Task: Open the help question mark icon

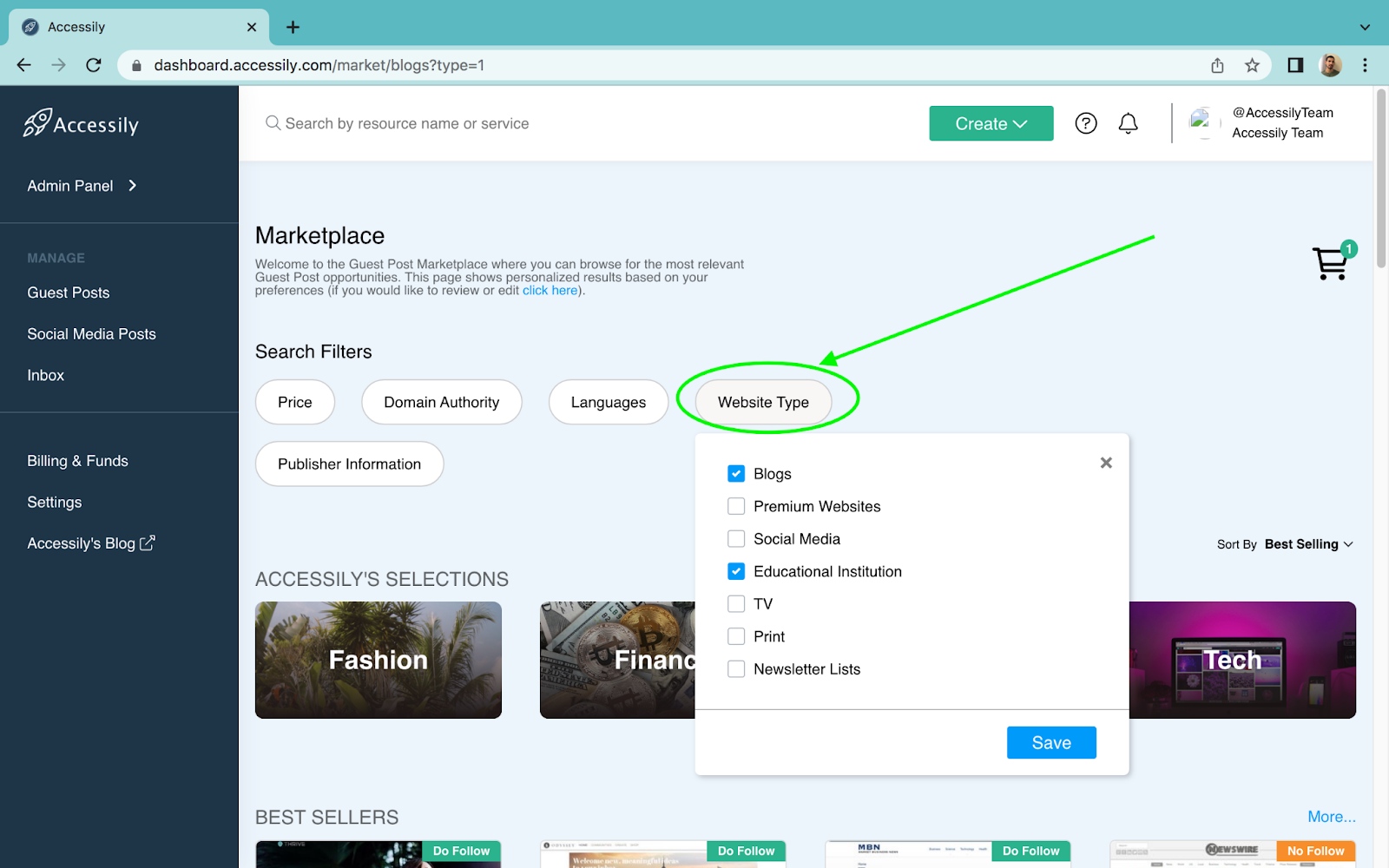Action: [x=1086, y=123]
